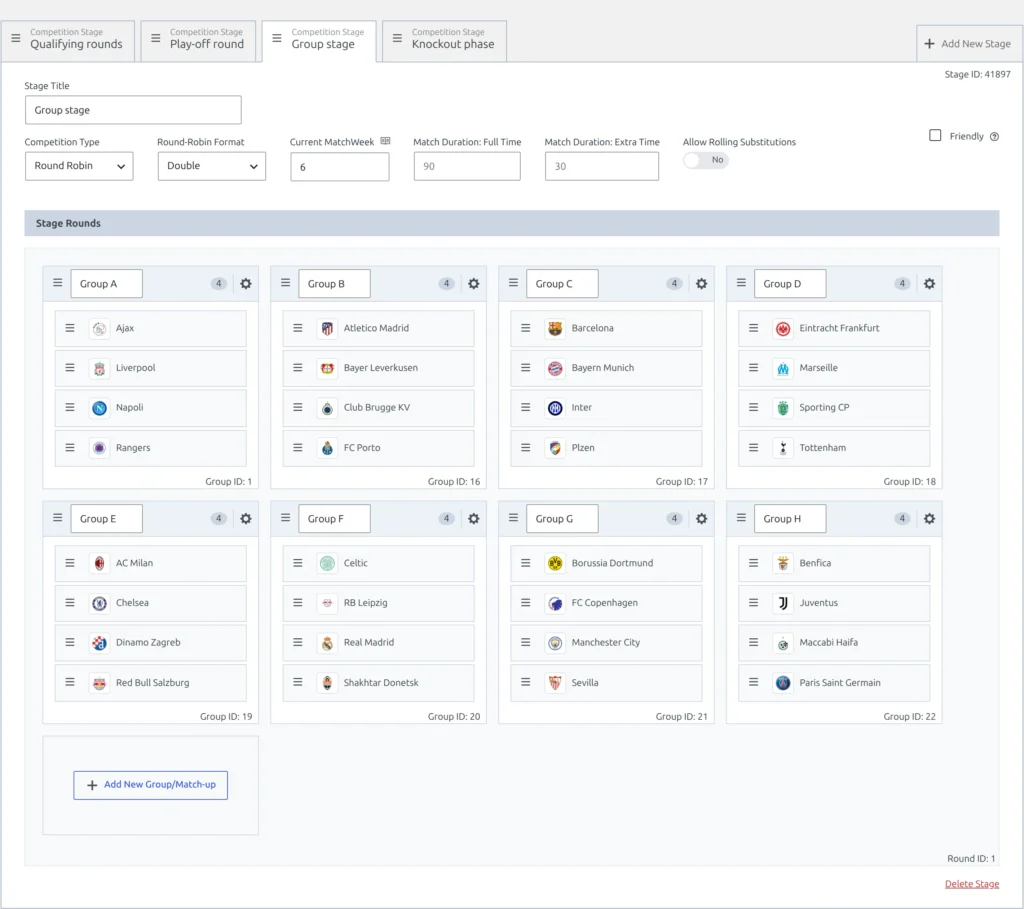This screenshot has width=1024, height=909.
Task: Click the Group A team count badge
Action: (219, 283)
